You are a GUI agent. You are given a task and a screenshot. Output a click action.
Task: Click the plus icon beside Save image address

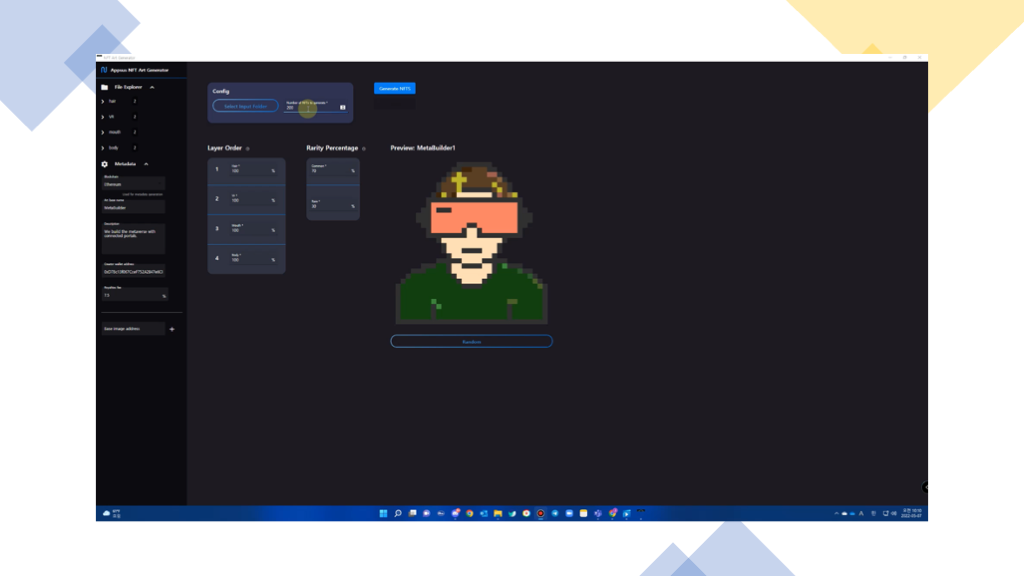pos(172,329)
